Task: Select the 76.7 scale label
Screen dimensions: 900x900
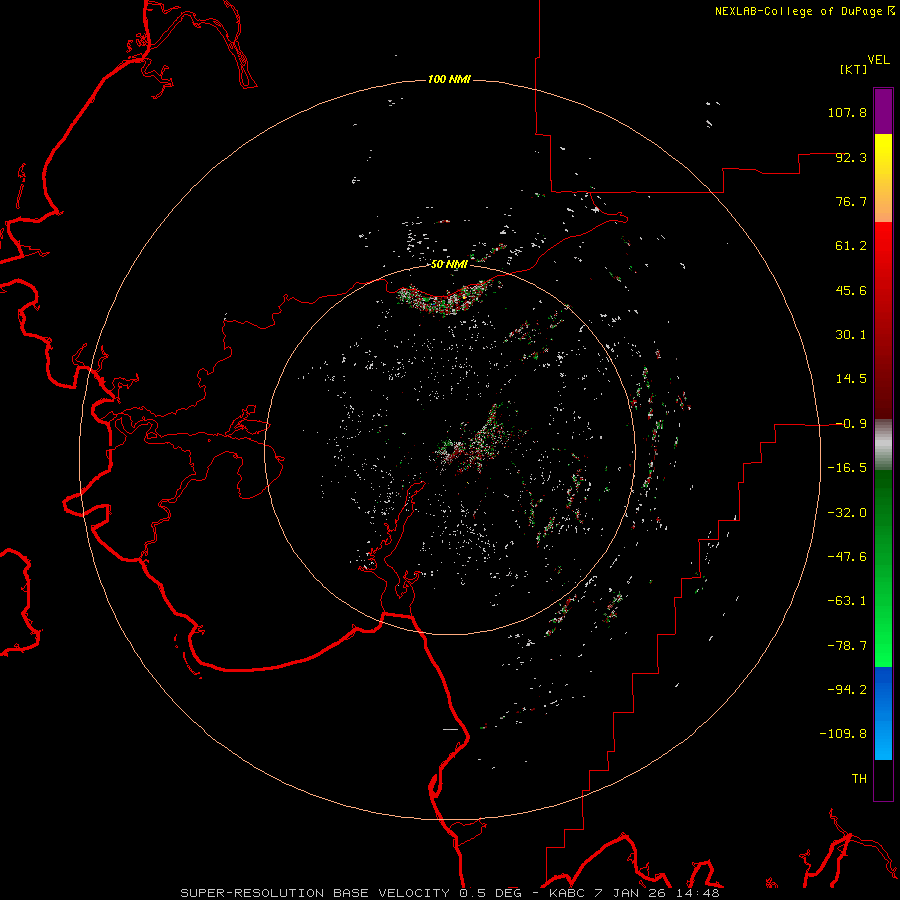Action: (851, 201)
